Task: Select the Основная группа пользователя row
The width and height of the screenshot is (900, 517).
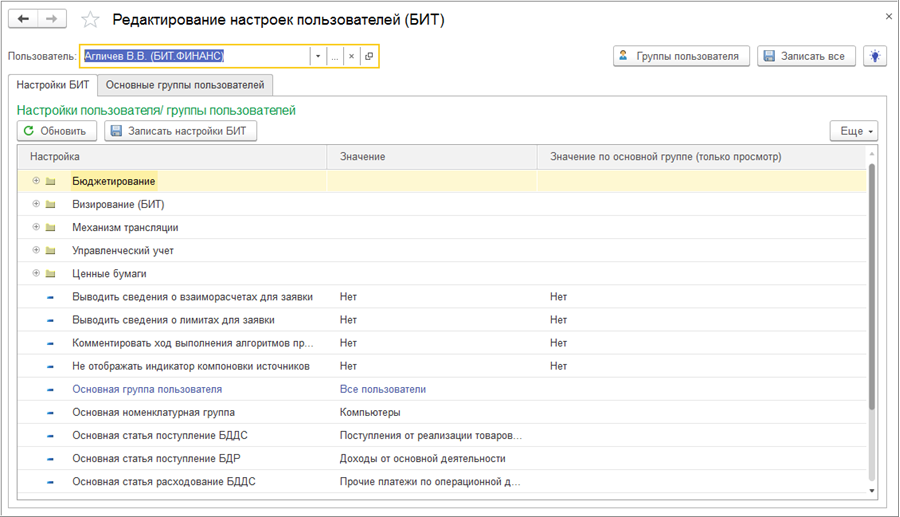Action: 147,389
